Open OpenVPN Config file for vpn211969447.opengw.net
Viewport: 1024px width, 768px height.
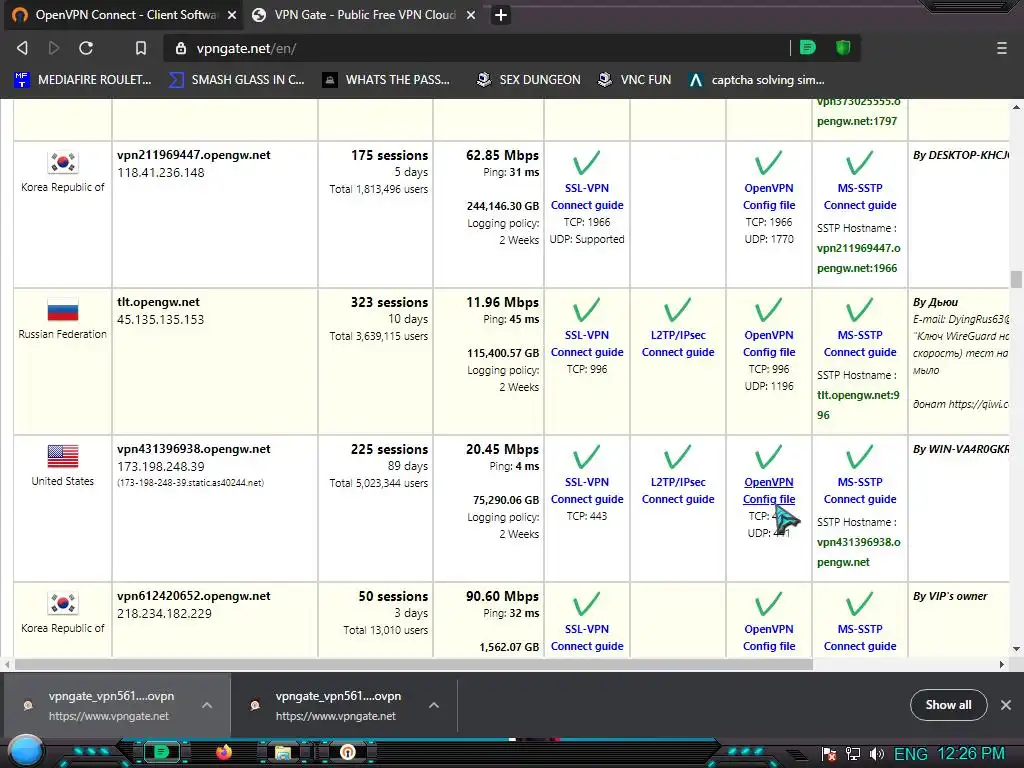769,197
